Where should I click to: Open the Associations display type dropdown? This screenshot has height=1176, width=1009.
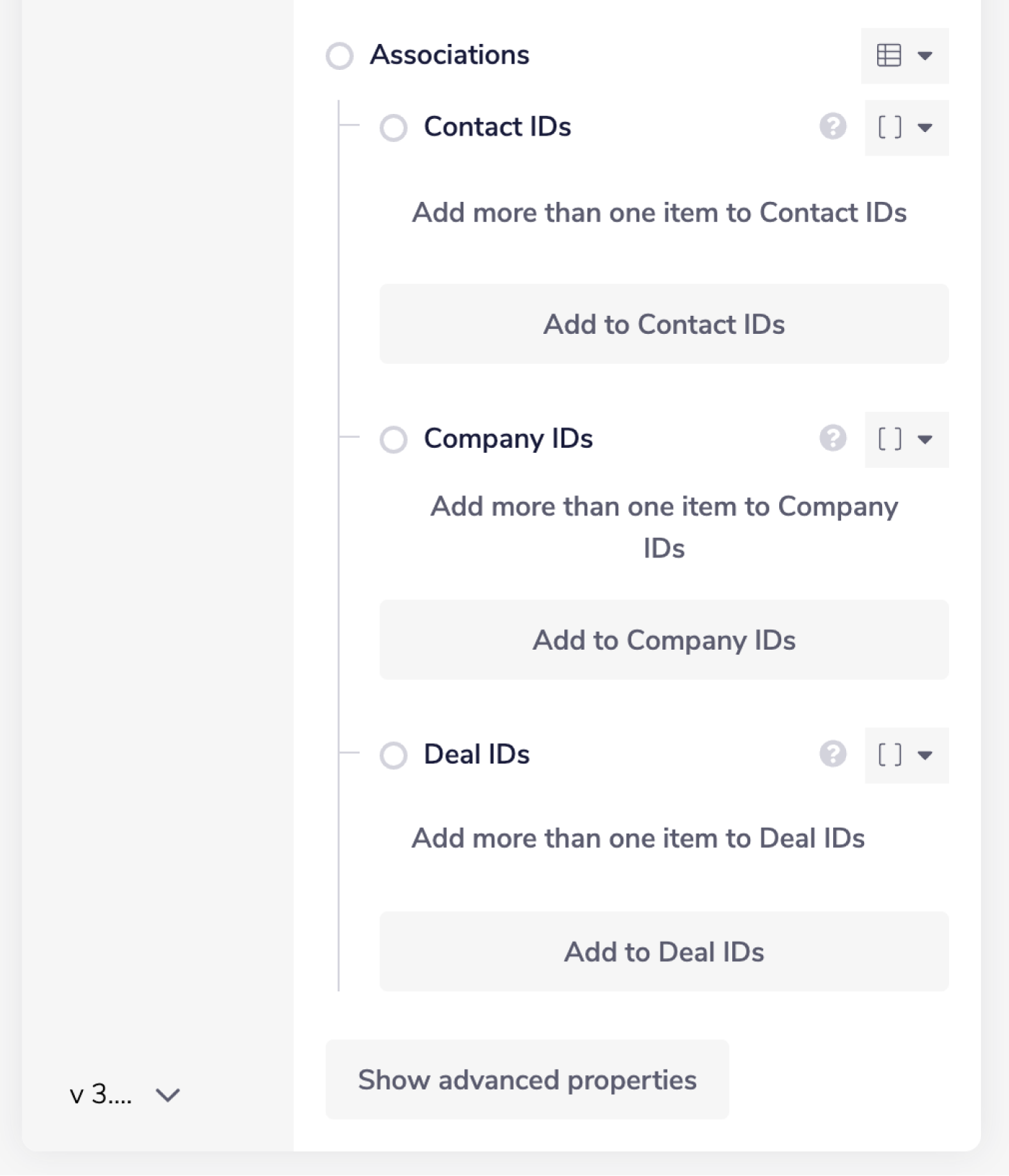[925, 56]
